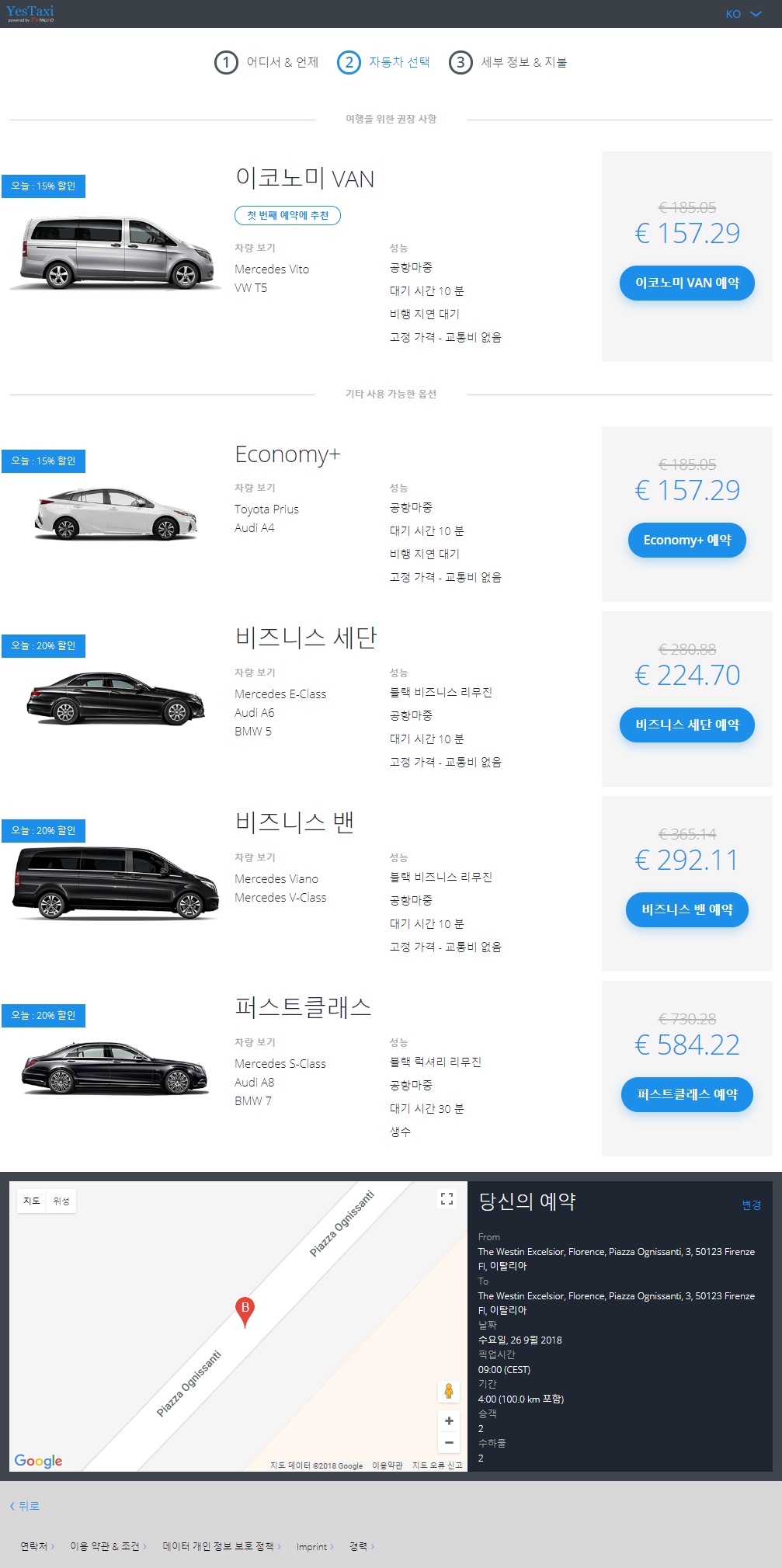The width and height of the screenshot is (782, 1568).
Task: Click the 퍼스트클래스 예약 button
Action: tap(687, 1094)
